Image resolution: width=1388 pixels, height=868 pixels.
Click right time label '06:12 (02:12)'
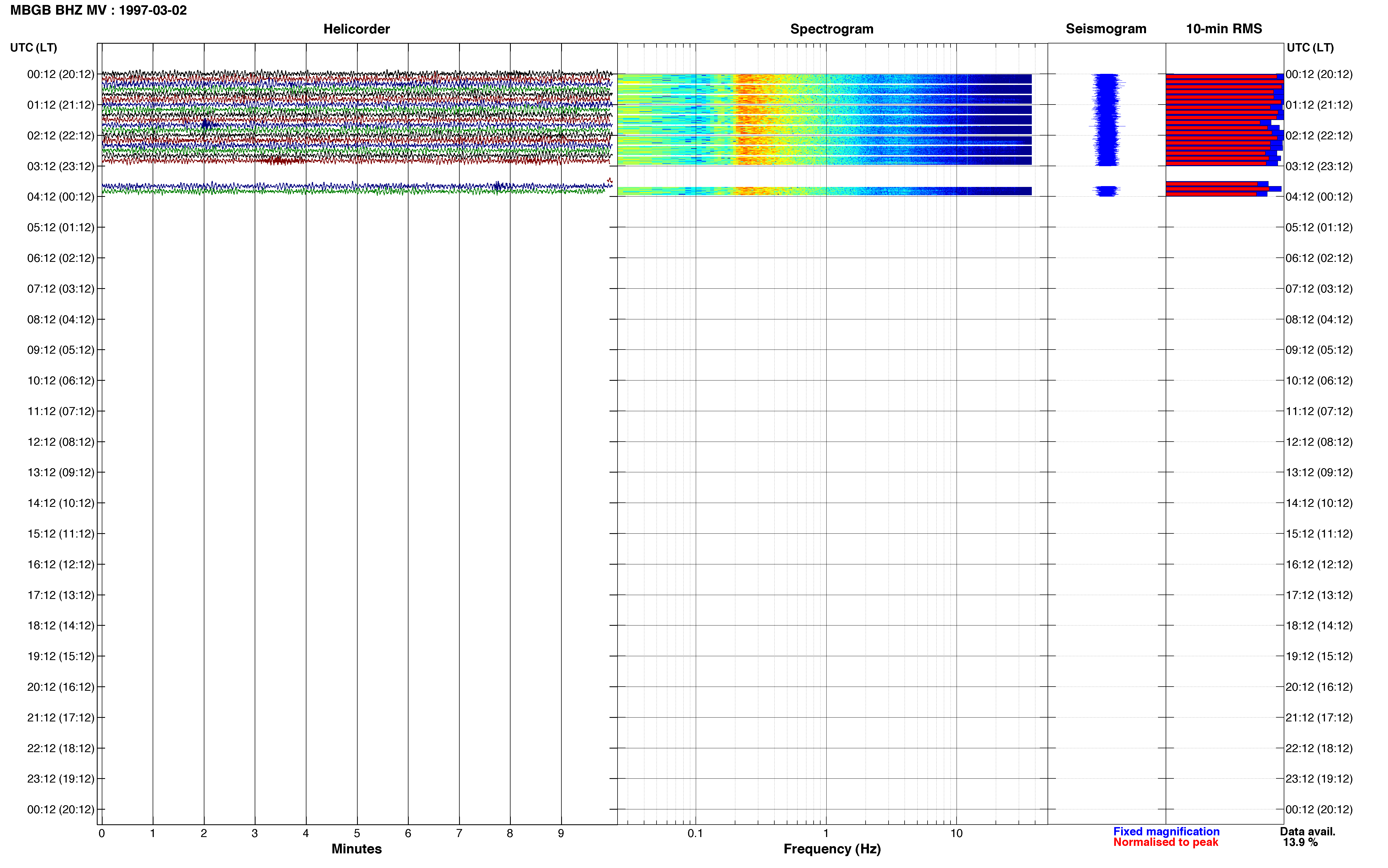pos(1319,258)
